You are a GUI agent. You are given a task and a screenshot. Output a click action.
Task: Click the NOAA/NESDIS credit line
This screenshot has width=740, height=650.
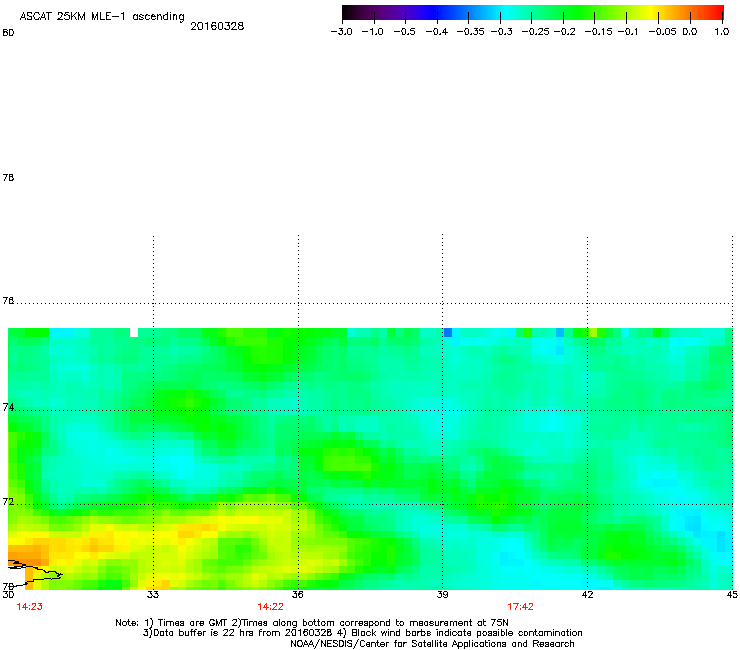pyautogui.click(x=432, y=644)
